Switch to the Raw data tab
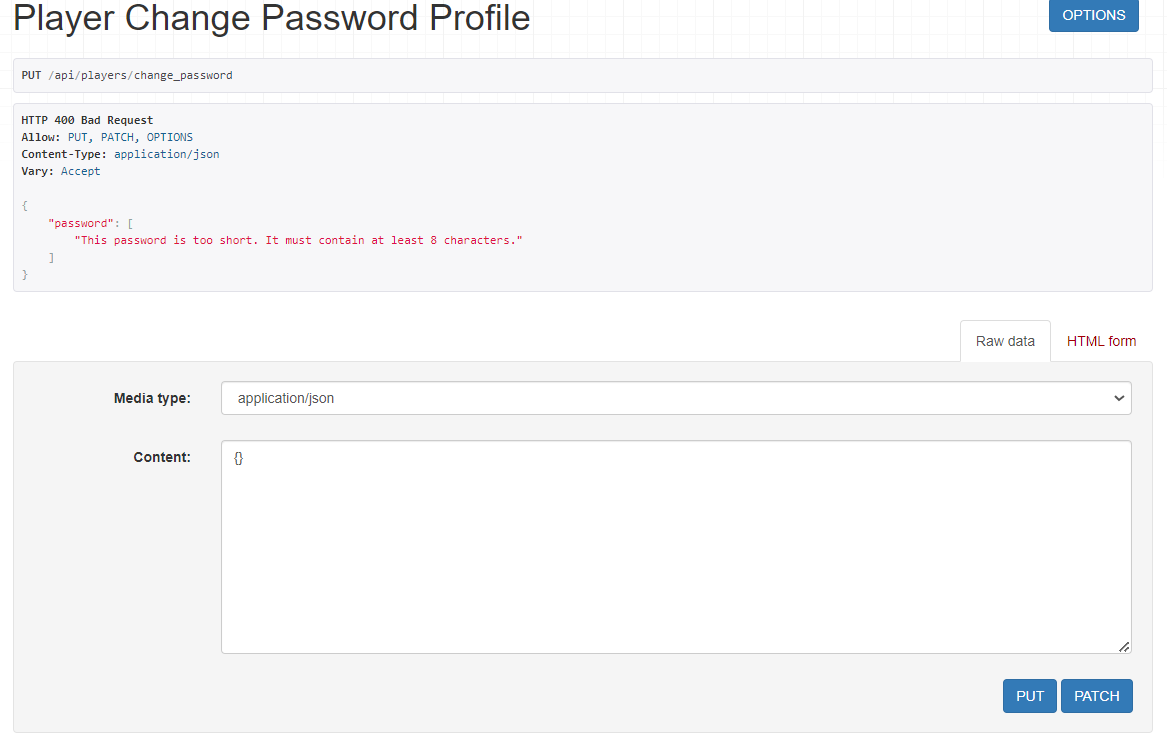Image resolution: width=1167 pixels, height=749 pixels. coord(1005,341)
